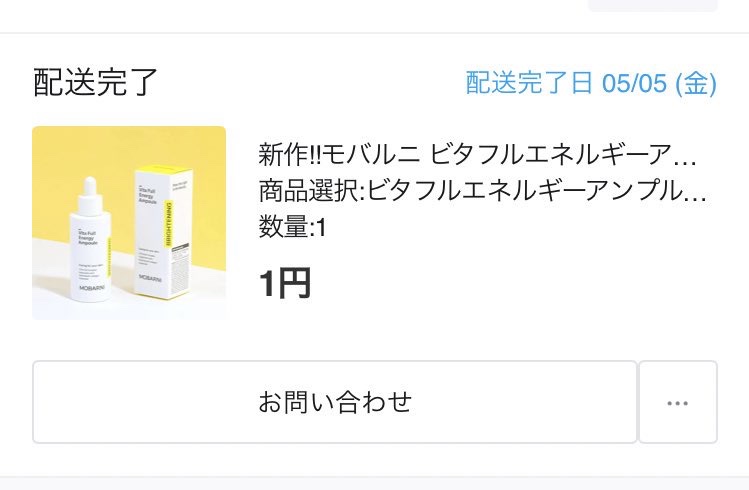Tap the 1円 price label
The image size is (749, 490).
(x=285, y=283)
